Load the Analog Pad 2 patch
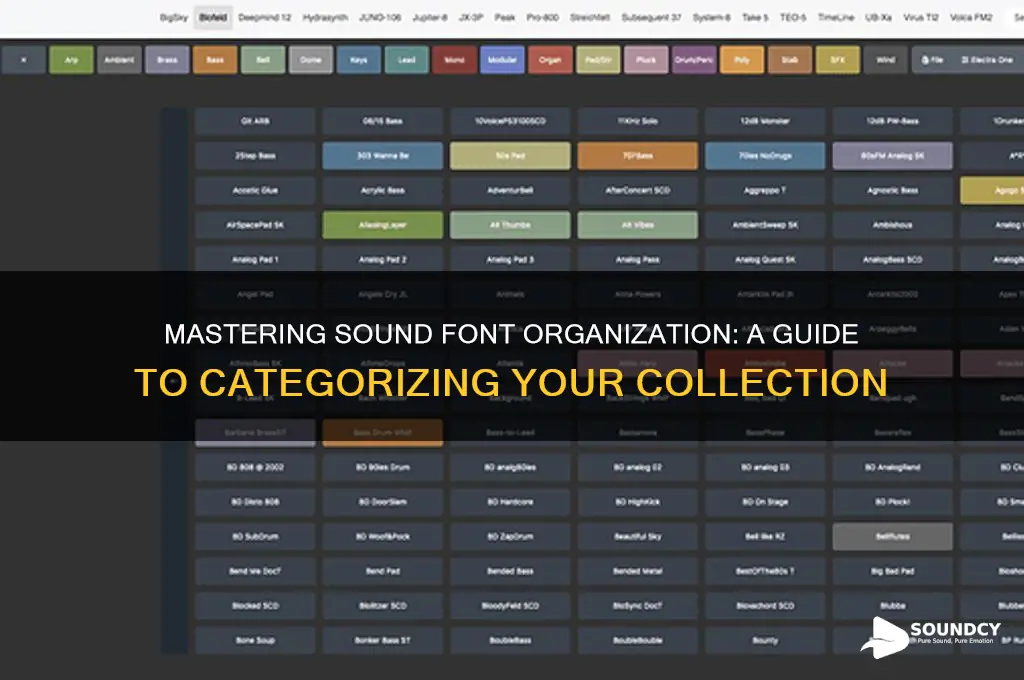This screenshot has height=680, width=1024. tap(383, 260)
